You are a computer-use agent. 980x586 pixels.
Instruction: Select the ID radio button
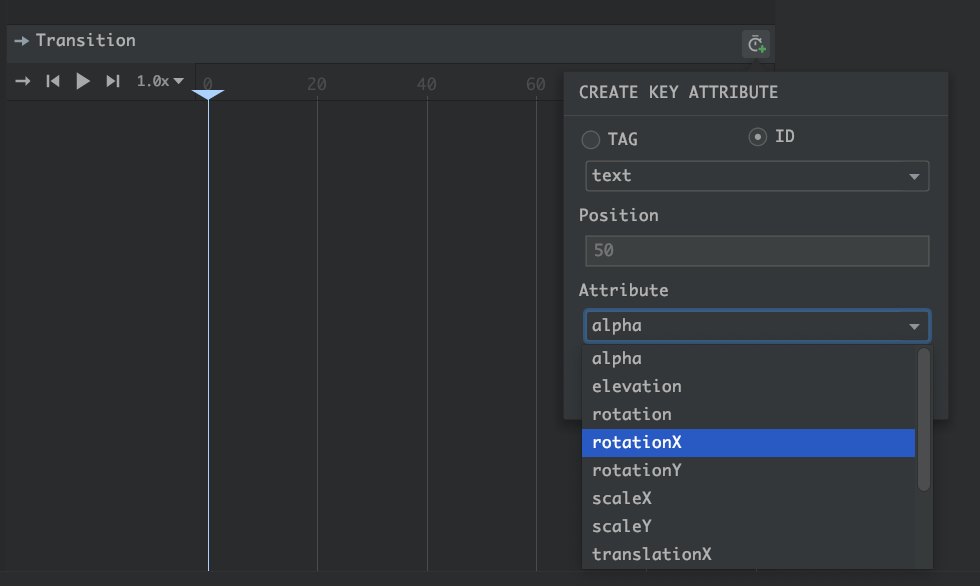pos(758,137)
